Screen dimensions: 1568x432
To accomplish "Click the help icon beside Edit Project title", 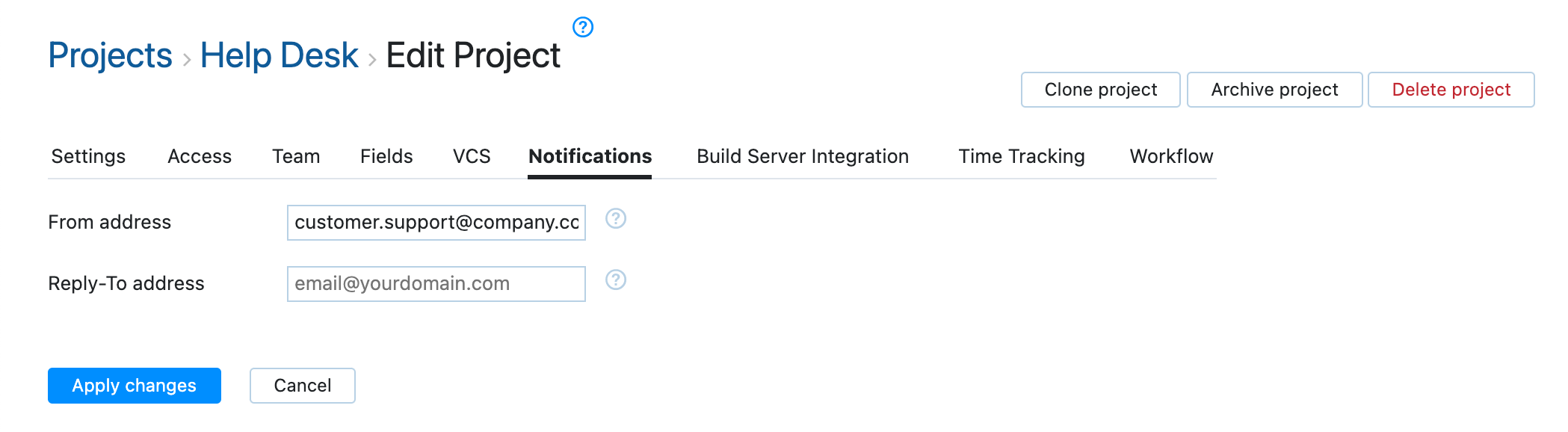I will [x=582, y=27].
